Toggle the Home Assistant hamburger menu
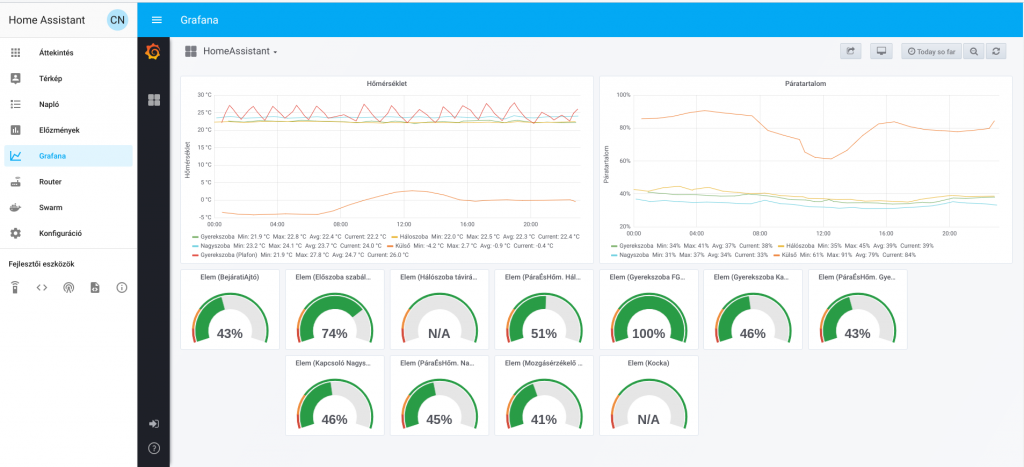Viewport: 1024px width, 467px height. pyautogui.click(x=157, y=20)
